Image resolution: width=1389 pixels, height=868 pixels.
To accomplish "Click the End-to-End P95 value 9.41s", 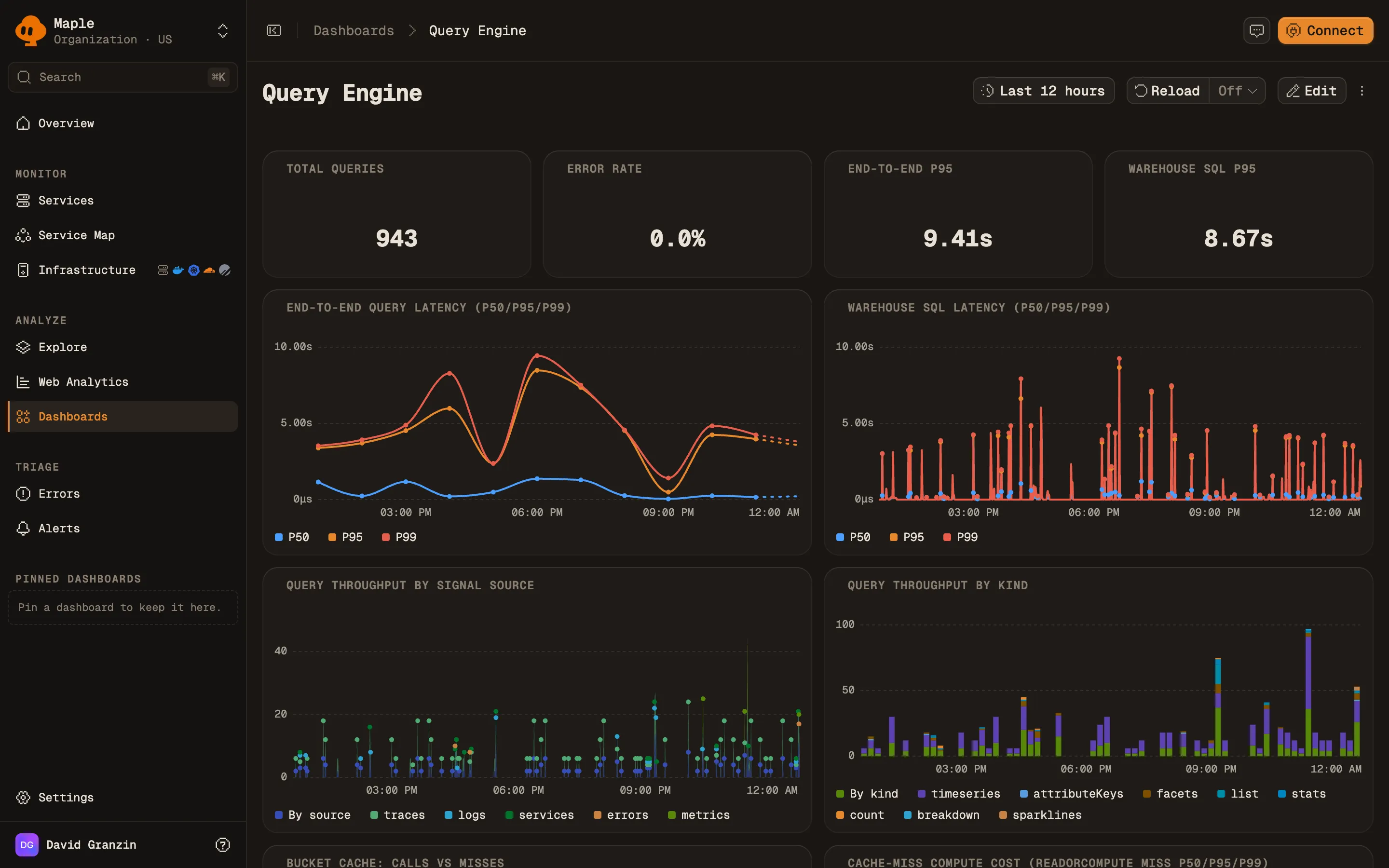I will [957, 238].
